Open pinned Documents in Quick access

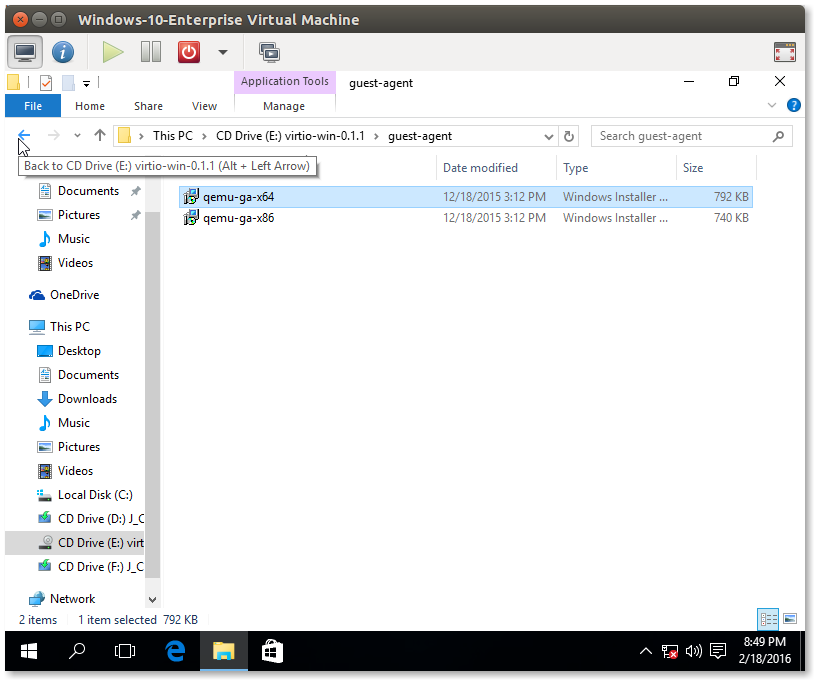tap(88, 191)
